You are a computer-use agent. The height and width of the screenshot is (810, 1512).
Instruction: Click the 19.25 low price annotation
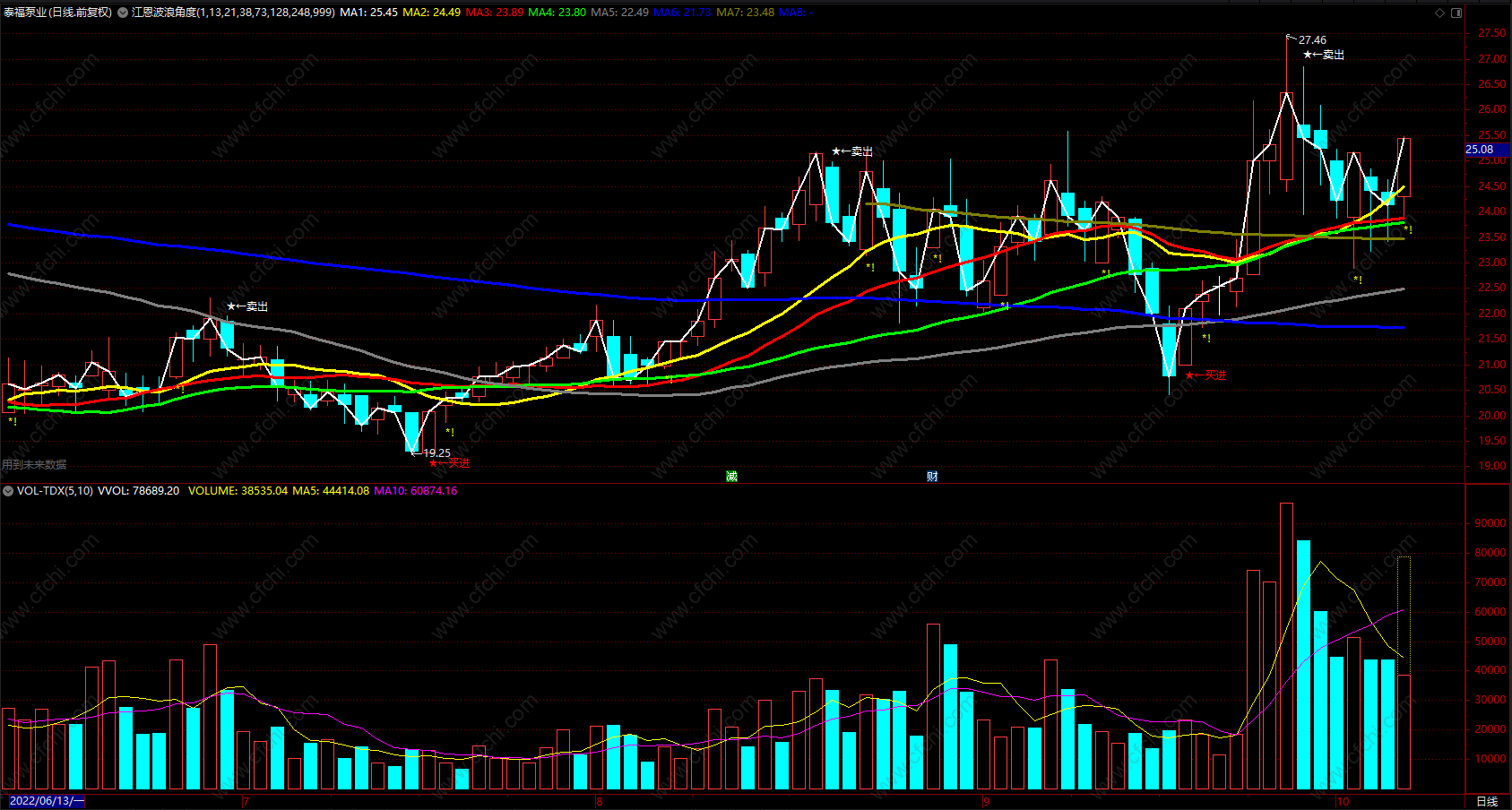[436, 453]
